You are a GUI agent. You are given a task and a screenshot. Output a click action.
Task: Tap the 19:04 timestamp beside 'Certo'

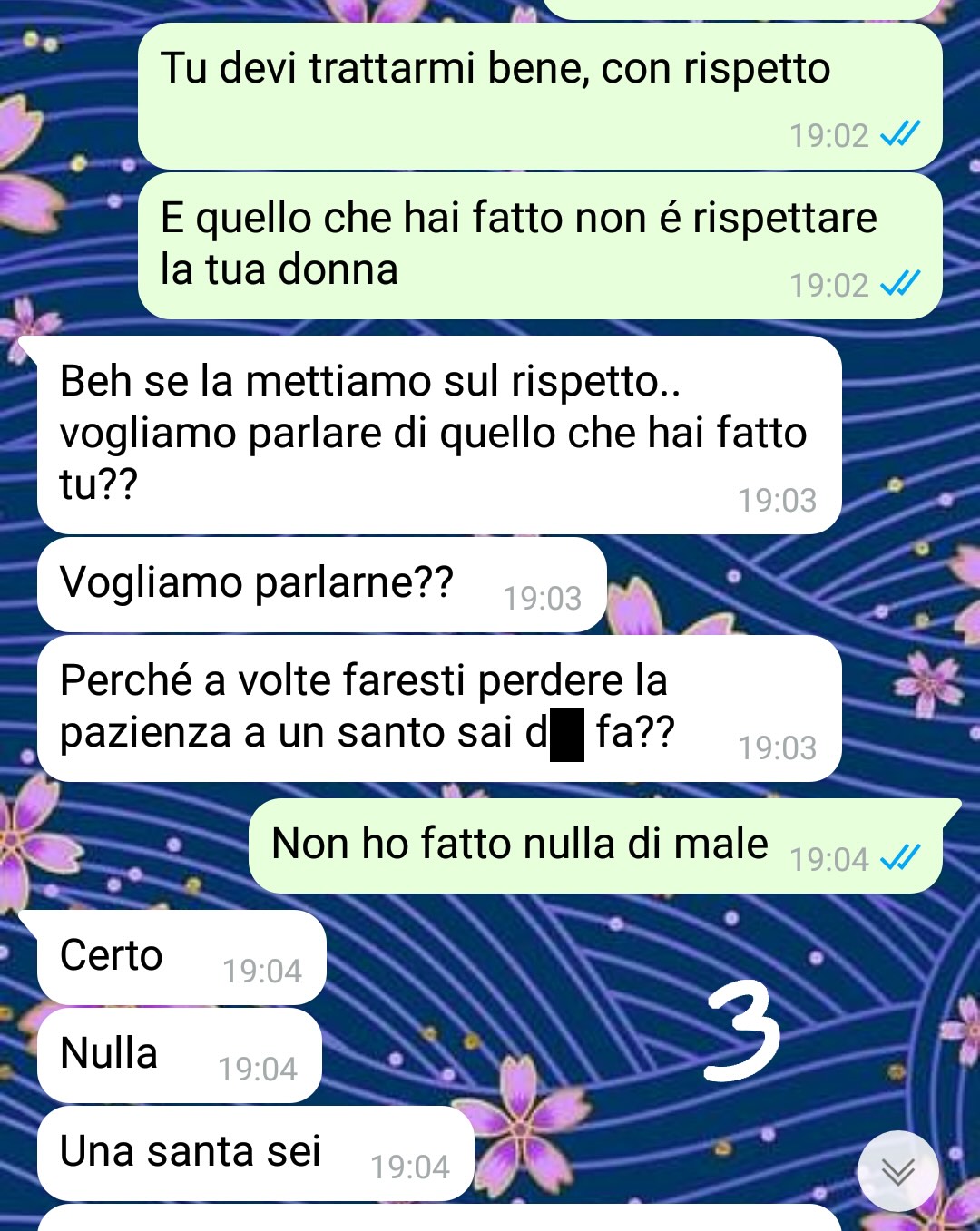[261, 971]
